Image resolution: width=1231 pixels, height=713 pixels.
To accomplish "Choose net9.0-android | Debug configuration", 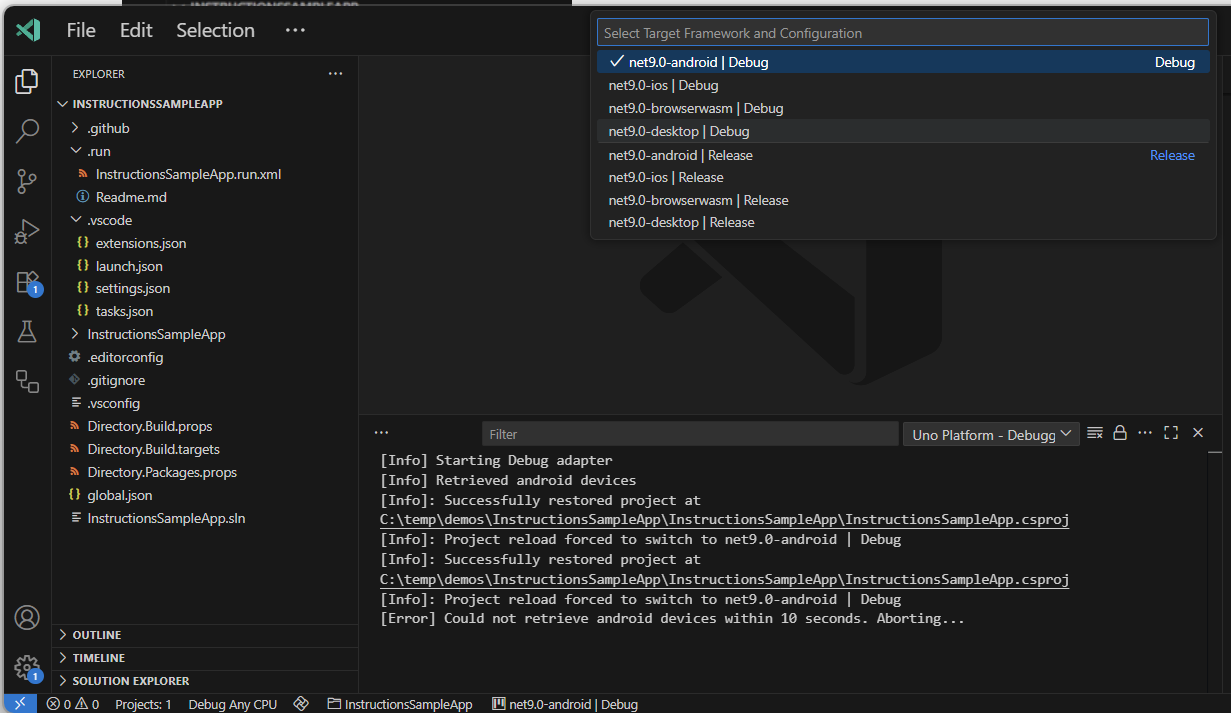I will [903, 62].
